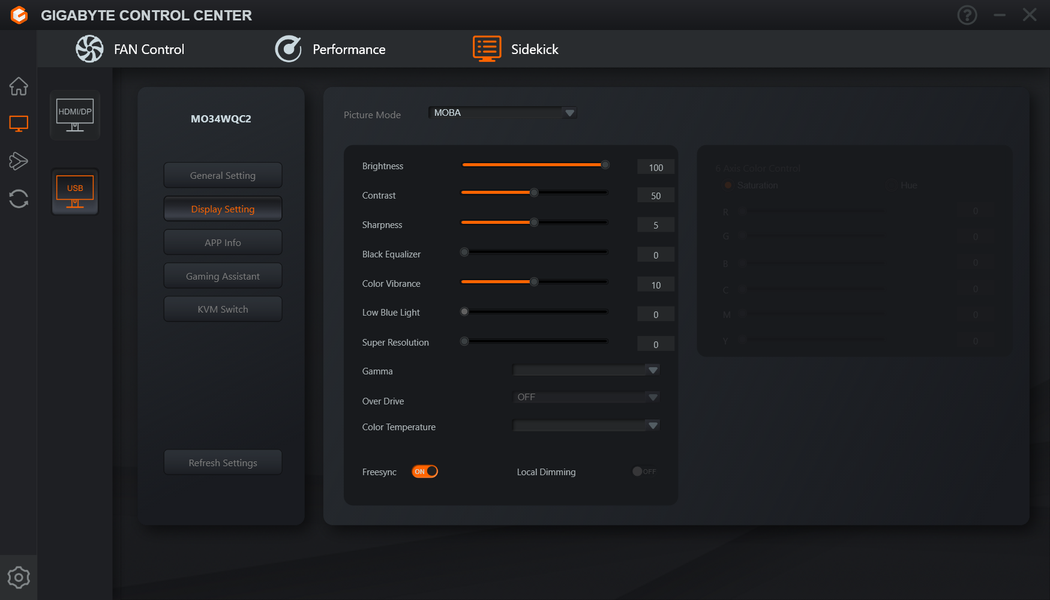Expand the Gamma dropdown

[x=586, y=370]
